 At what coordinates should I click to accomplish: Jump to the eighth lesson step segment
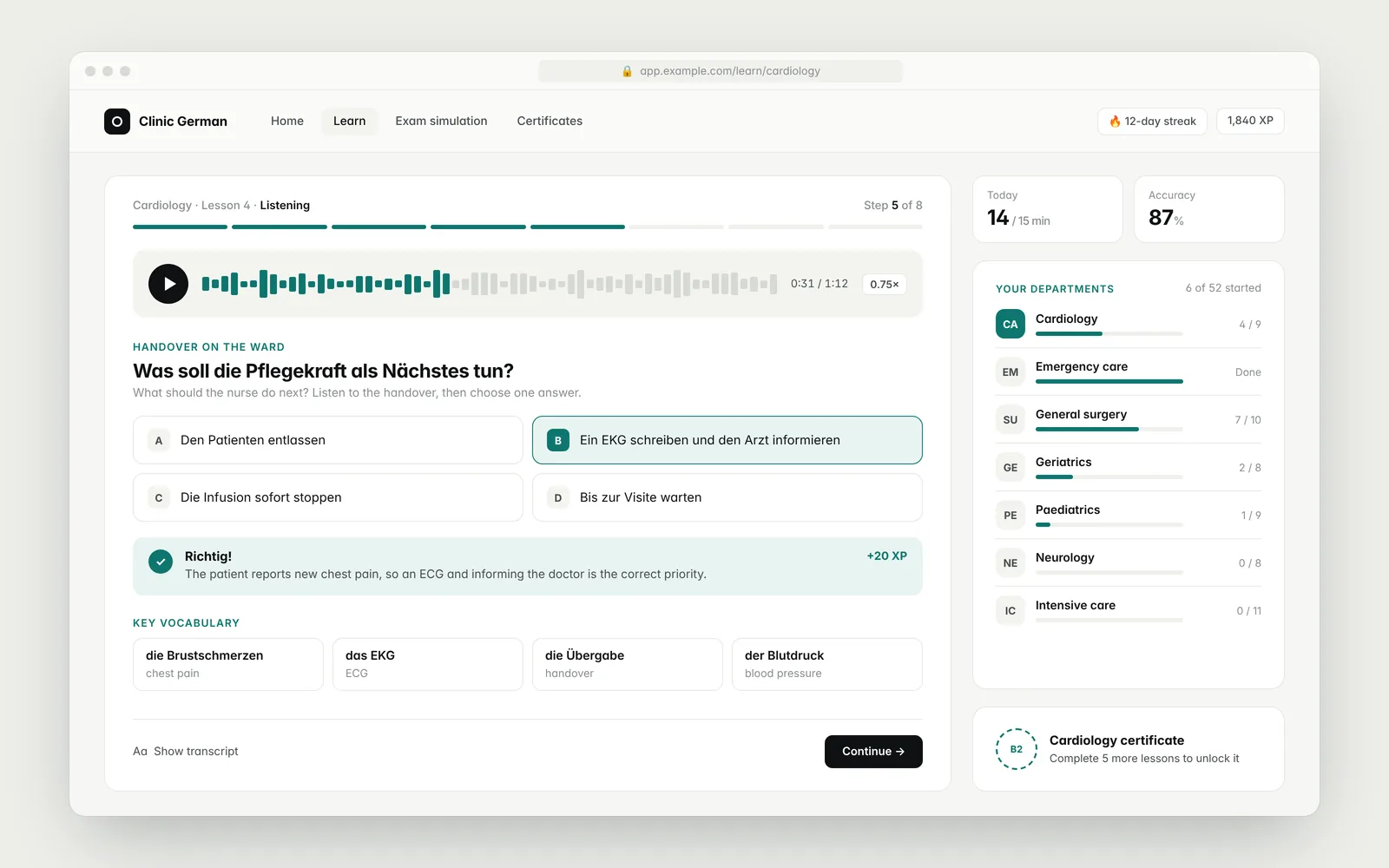[x=875, y=227]
